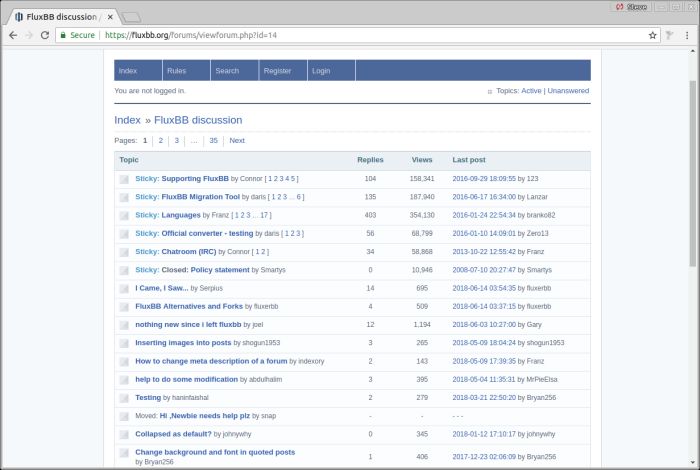The image size is (700, 470).
Task: Open FluxBB Alternatives and Forks topic
Action: 189,307
